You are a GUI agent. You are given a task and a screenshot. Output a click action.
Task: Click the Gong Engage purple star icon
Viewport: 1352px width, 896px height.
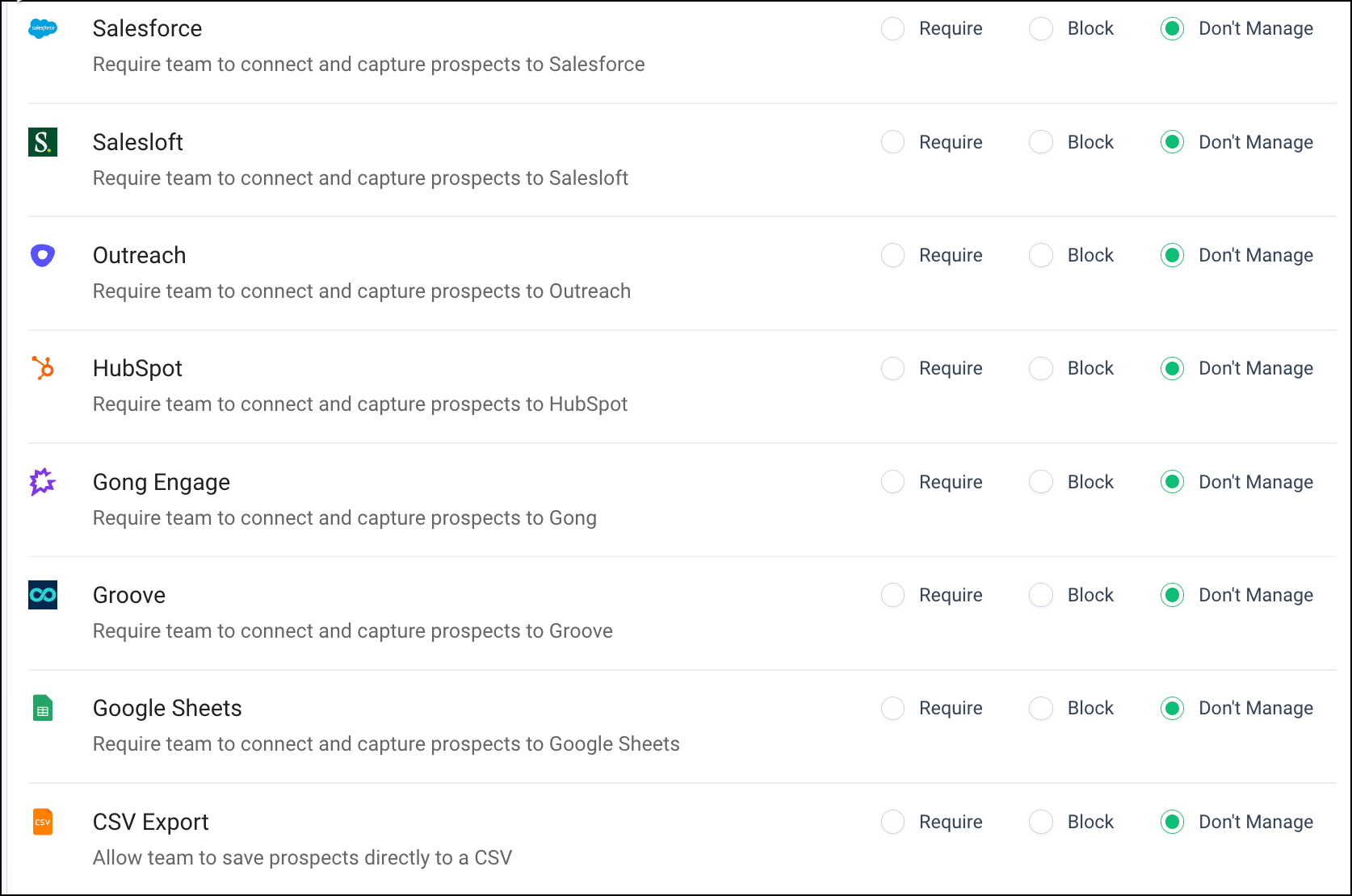pyautogui.click(x=43, y=482)
